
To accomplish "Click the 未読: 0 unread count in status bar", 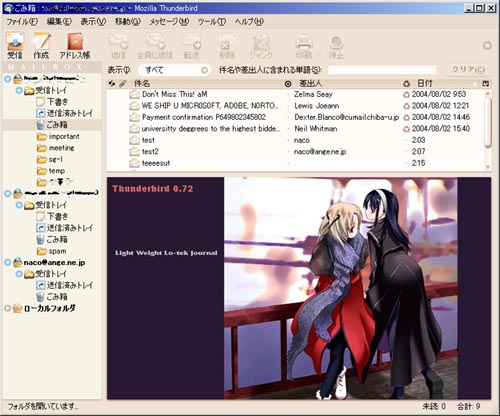I will [x=434, y=406].
